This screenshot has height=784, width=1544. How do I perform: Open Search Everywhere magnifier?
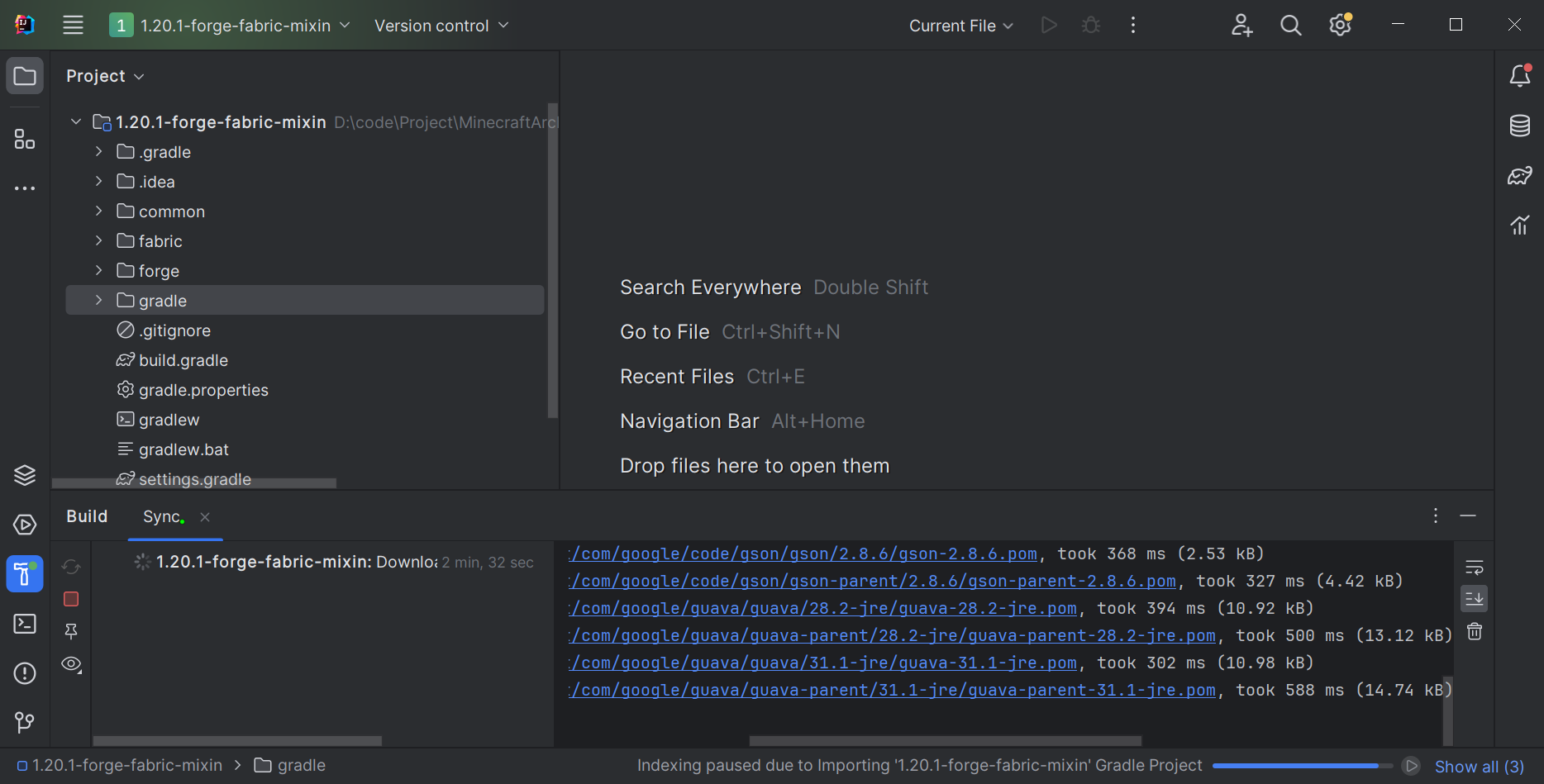click(x=1290, y=26)
